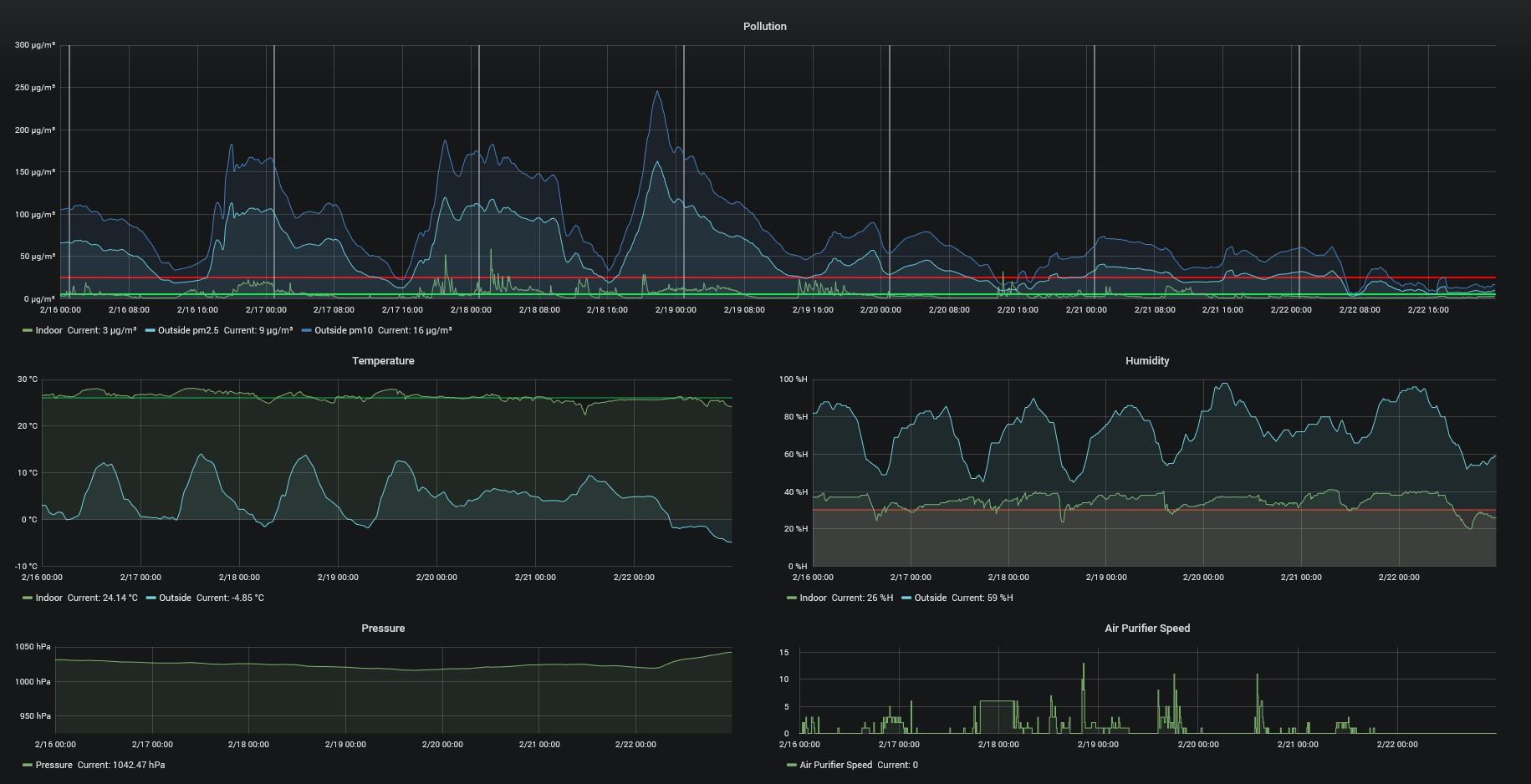Click the 2/19 00:00 tick on Pollution x-axis
This screenshot has height=784, width=1531.
coord(676,310)
